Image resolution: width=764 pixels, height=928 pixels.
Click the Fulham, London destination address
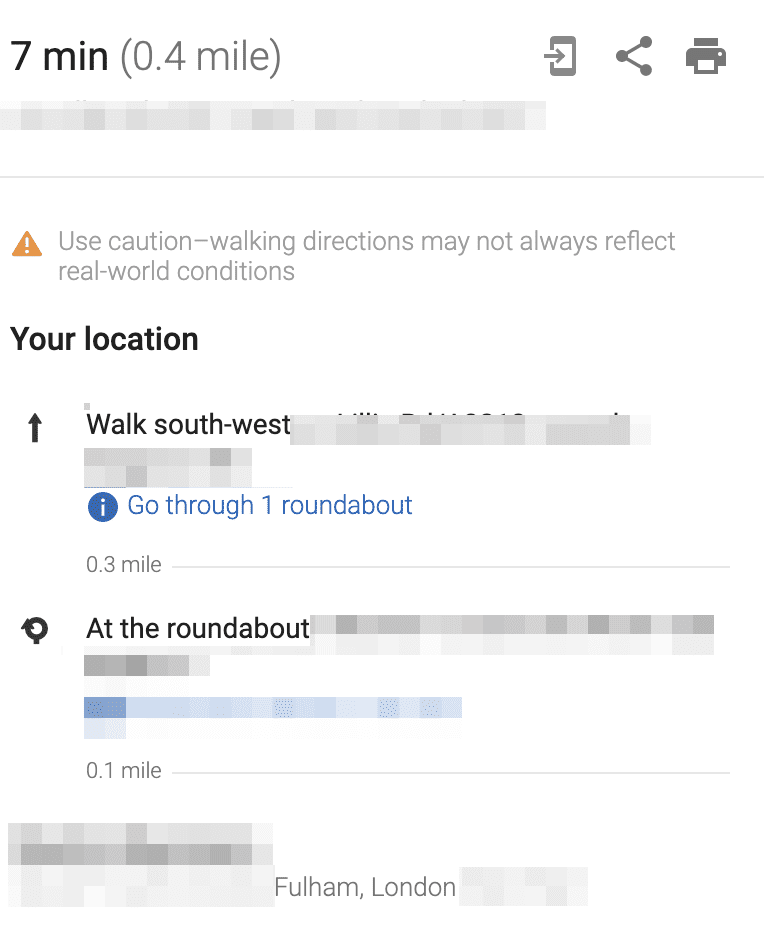pos(365,887)
